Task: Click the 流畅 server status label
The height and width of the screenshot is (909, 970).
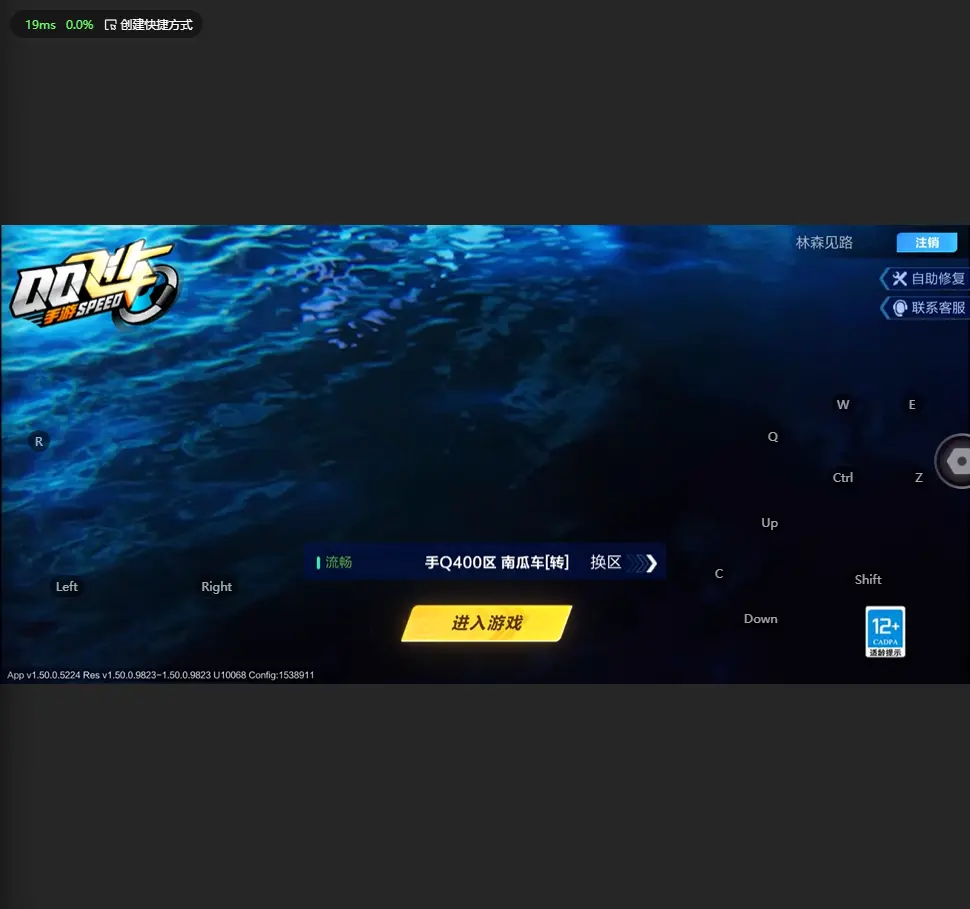Action: pos(335,562)
